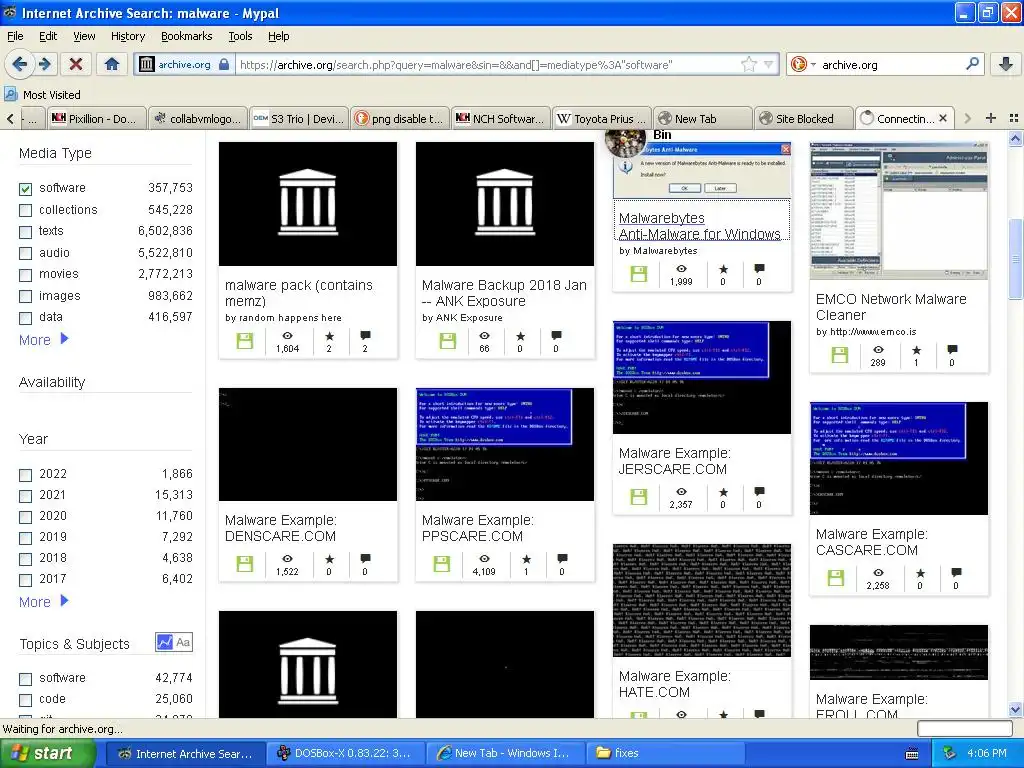Open the Tools menu
Image resolution: width=1024 pixels, height=768 pixels.
coord(240,36)
